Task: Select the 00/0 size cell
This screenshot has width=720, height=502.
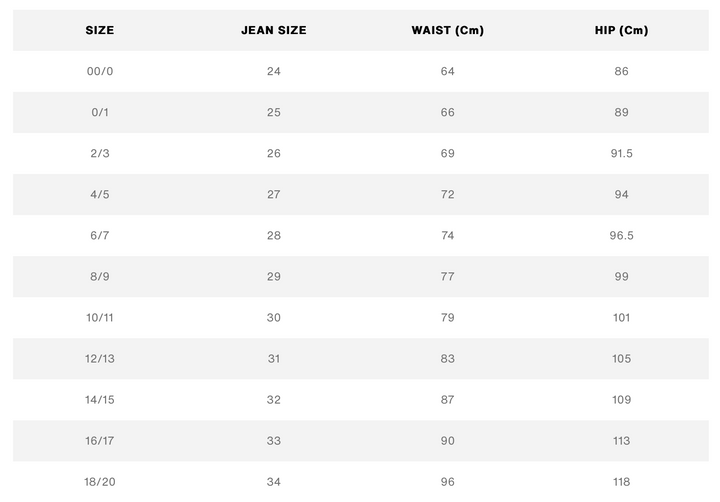Action: (x=100, y=71)
